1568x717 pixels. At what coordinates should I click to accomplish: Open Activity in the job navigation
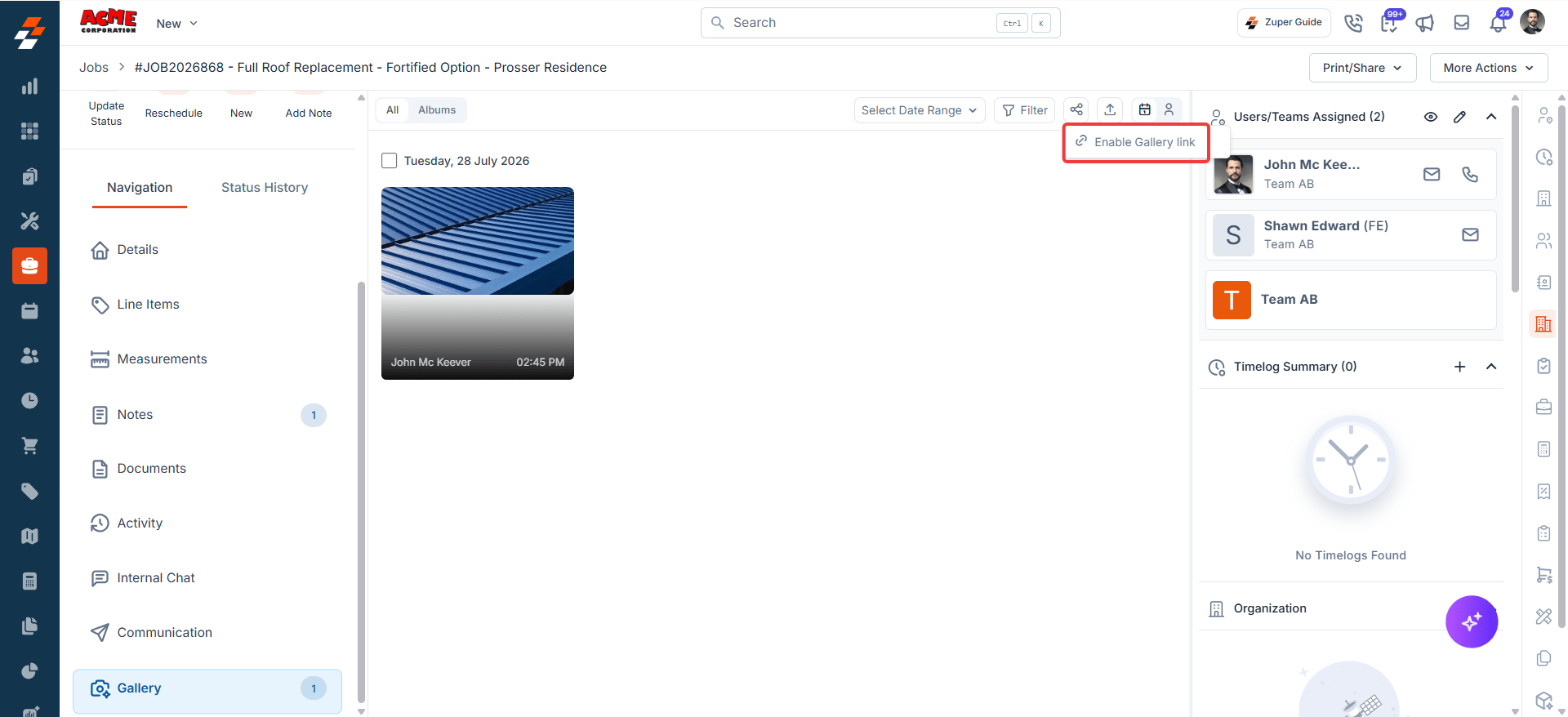[207, 523]
